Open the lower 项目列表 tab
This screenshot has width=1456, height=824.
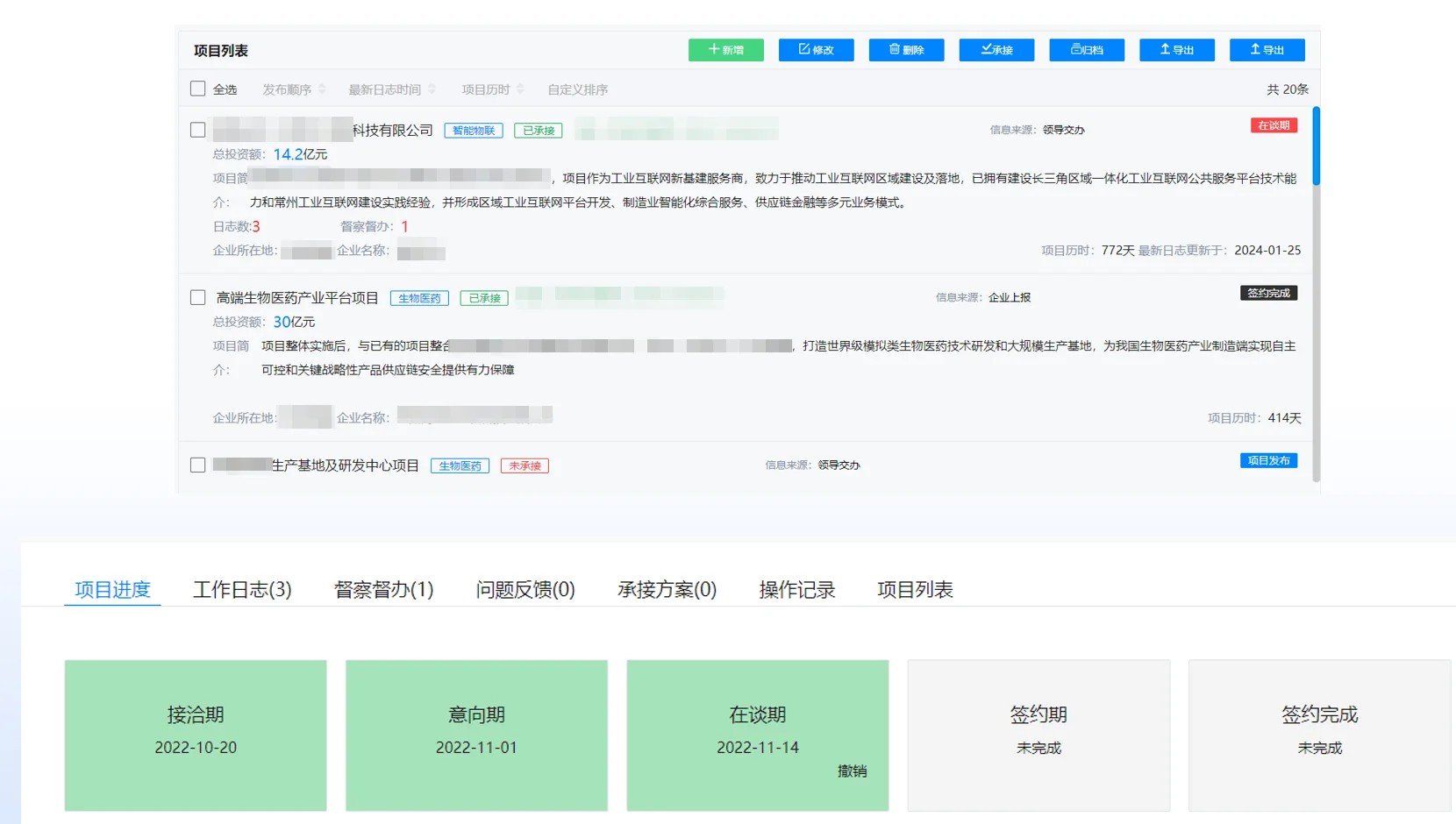(x=915, y=589)
